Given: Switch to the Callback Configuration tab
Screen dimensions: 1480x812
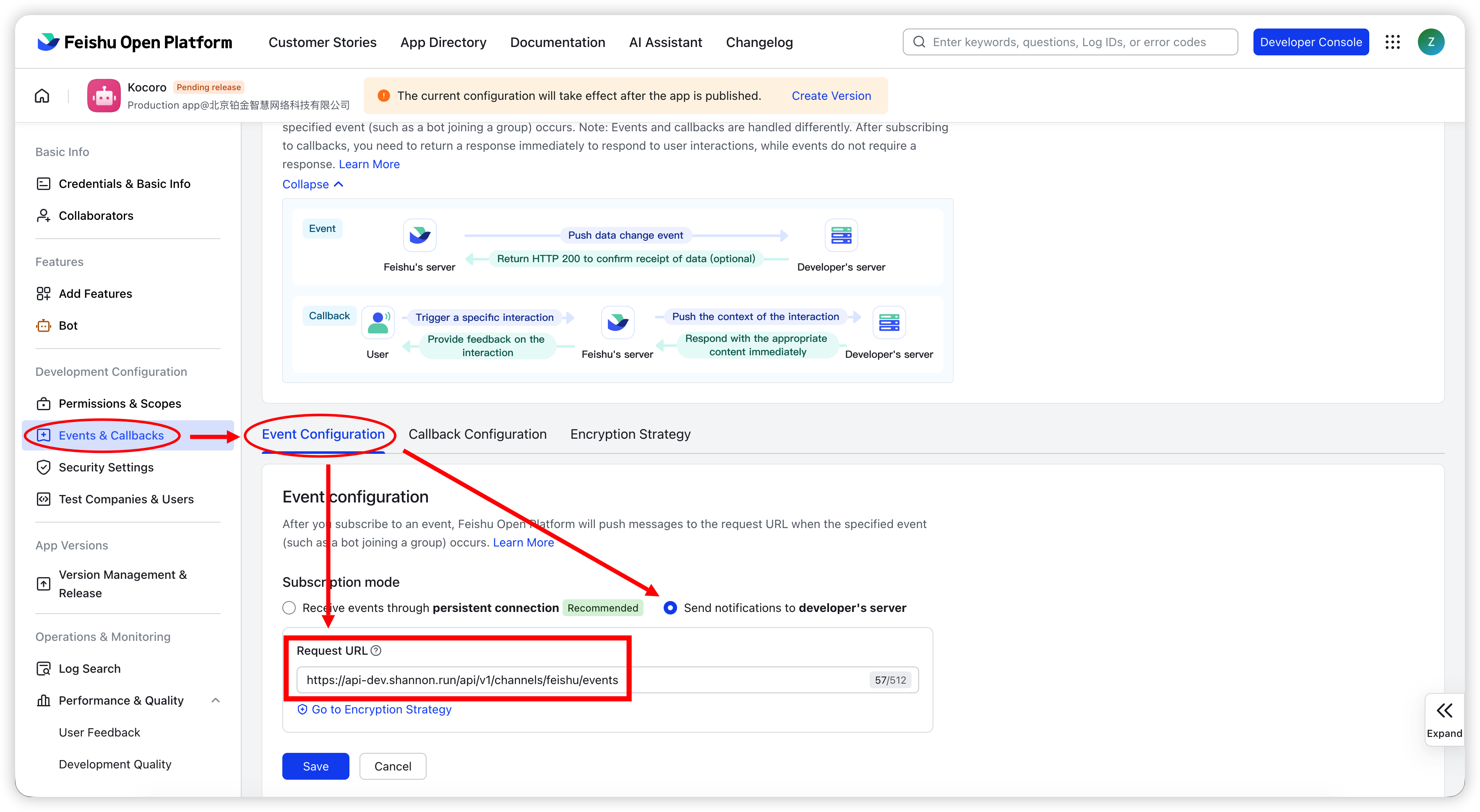Looking at the screenshot, I should click(x=477, y=434).
